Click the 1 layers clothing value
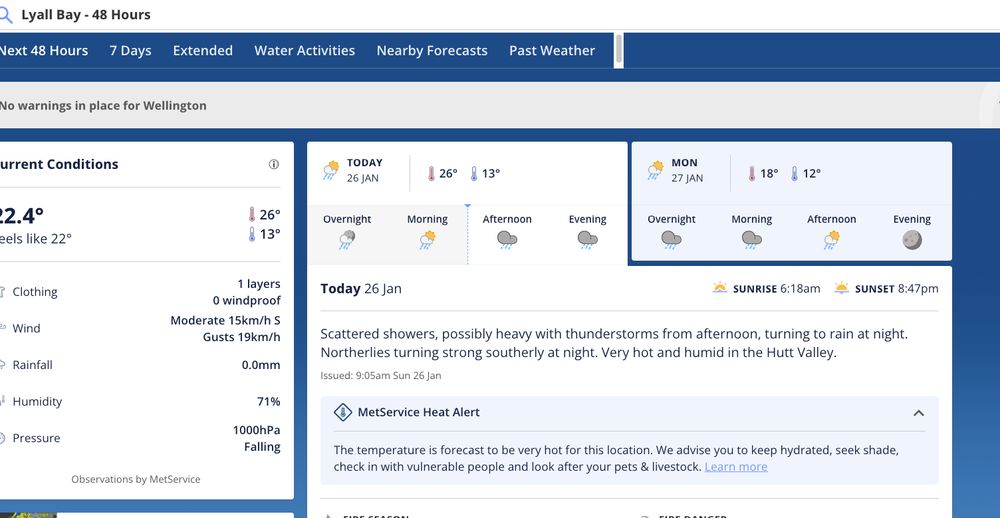This screenshot has width=1000, height=518. [x=259, y=284]
